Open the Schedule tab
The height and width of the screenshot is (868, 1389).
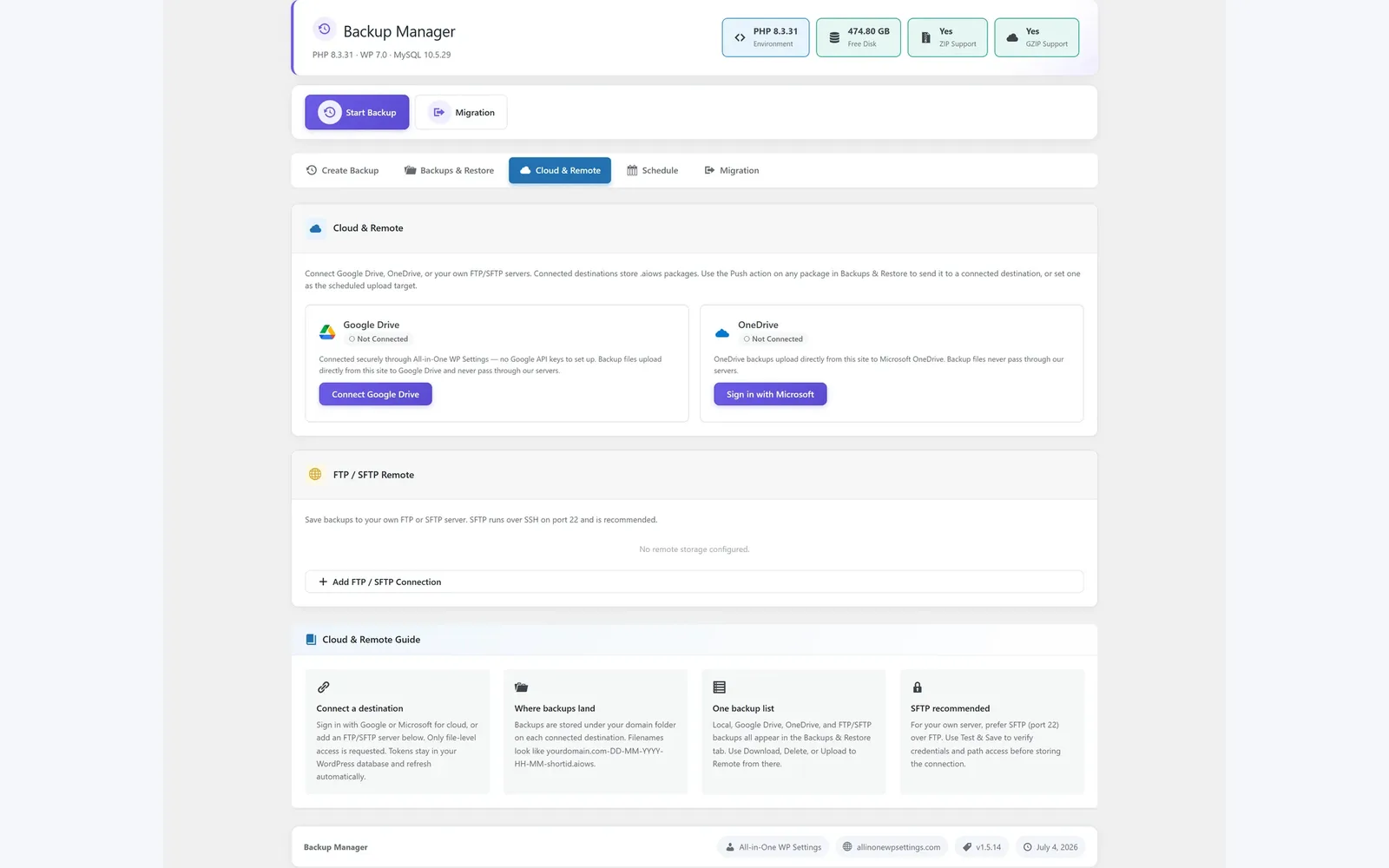point(653,170)
